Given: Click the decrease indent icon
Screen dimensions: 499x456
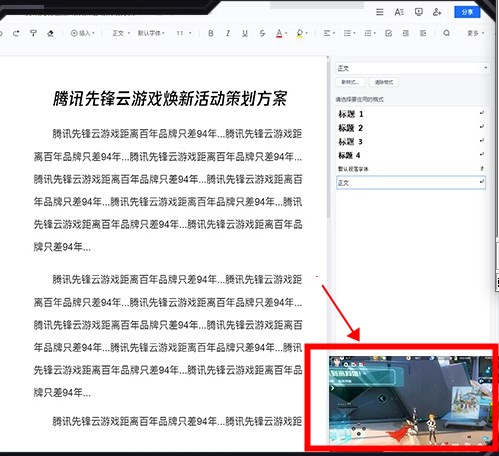Looking at the screenshot, I should click(x=406, y=33).
